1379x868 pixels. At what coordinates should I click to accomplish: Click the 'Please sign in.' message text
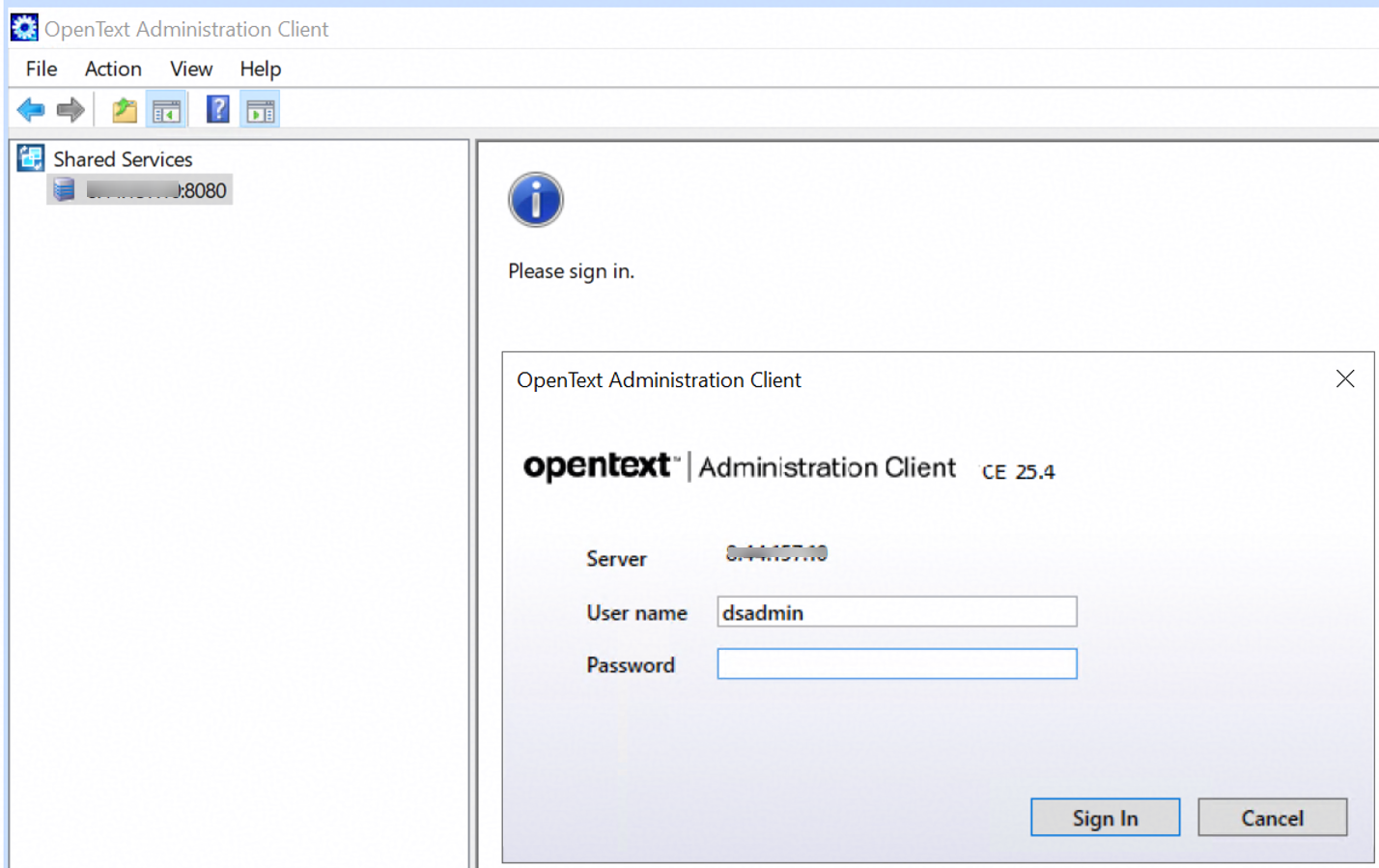(x=571, y=271)
